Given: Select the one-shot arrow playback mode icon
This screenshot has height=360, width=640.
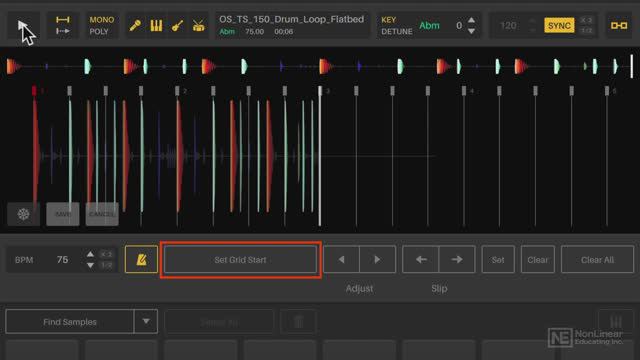Looking at the screenshot, I should pos(62,31).
